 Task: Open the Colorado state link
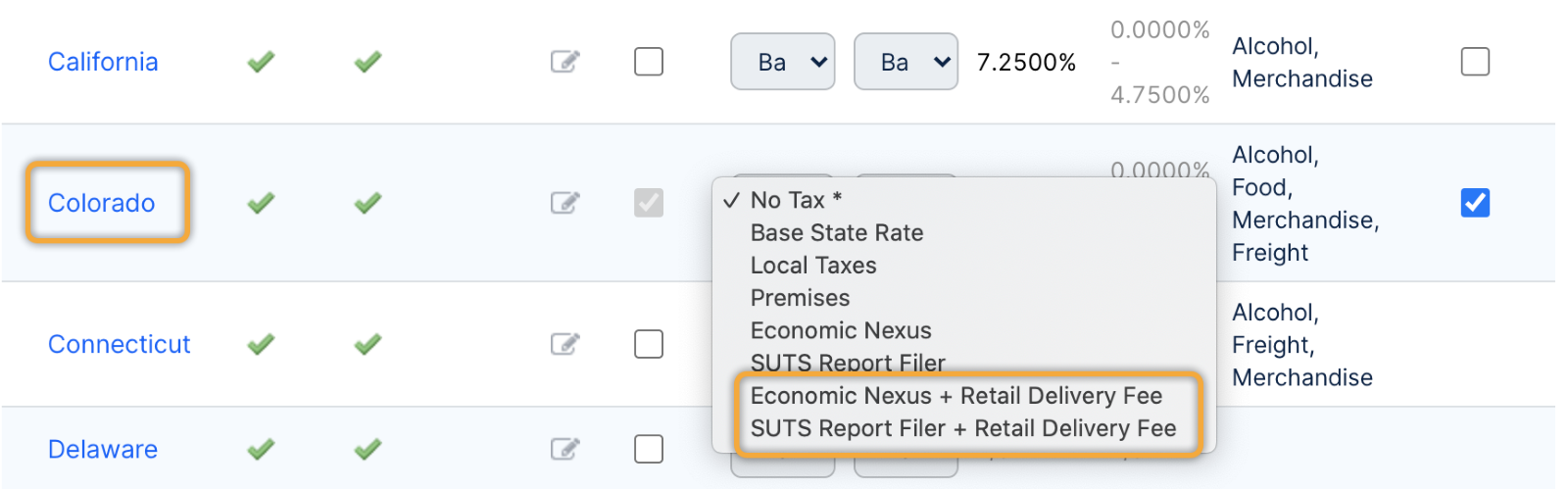click(x=102, y=203)
